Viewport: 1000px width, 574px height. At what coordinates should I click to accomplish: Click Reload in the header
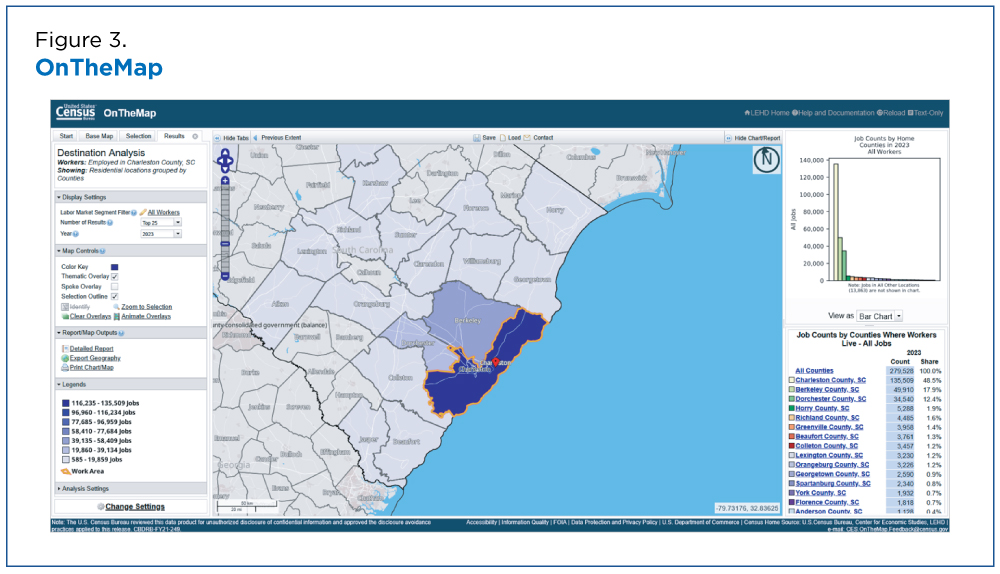[x=891, y=113]
